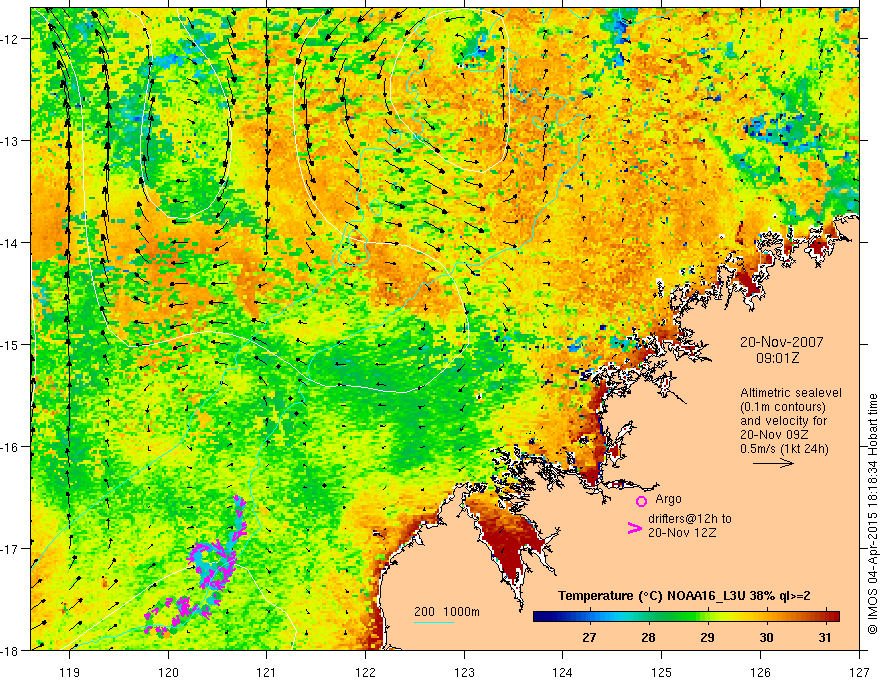Click the 29 label on temperature scale
The height and width of the screenshot is (680, 880).
707,637
